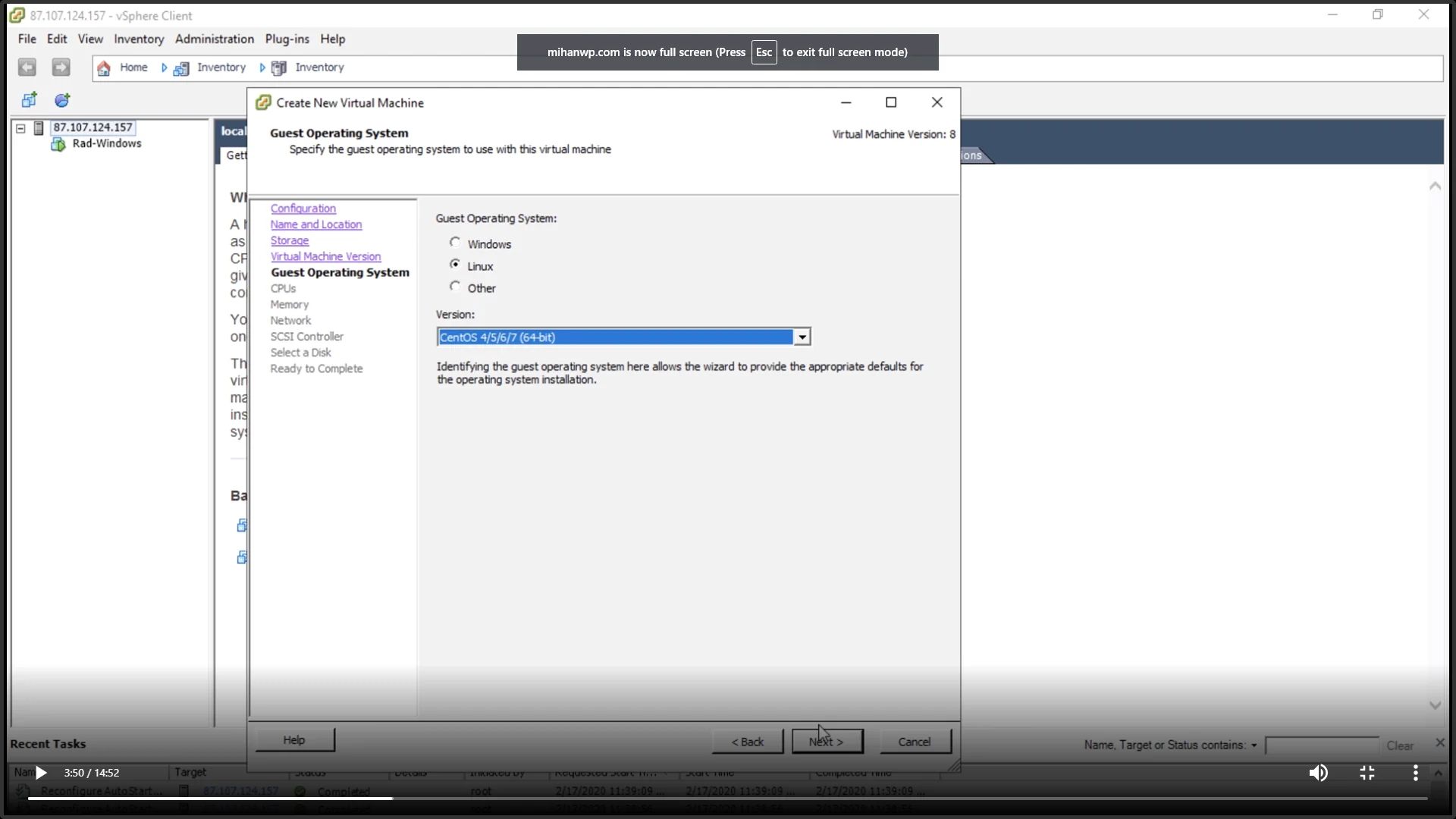
Task: Click the last Inventory breadcrumb icon
Action: point(279,68)
